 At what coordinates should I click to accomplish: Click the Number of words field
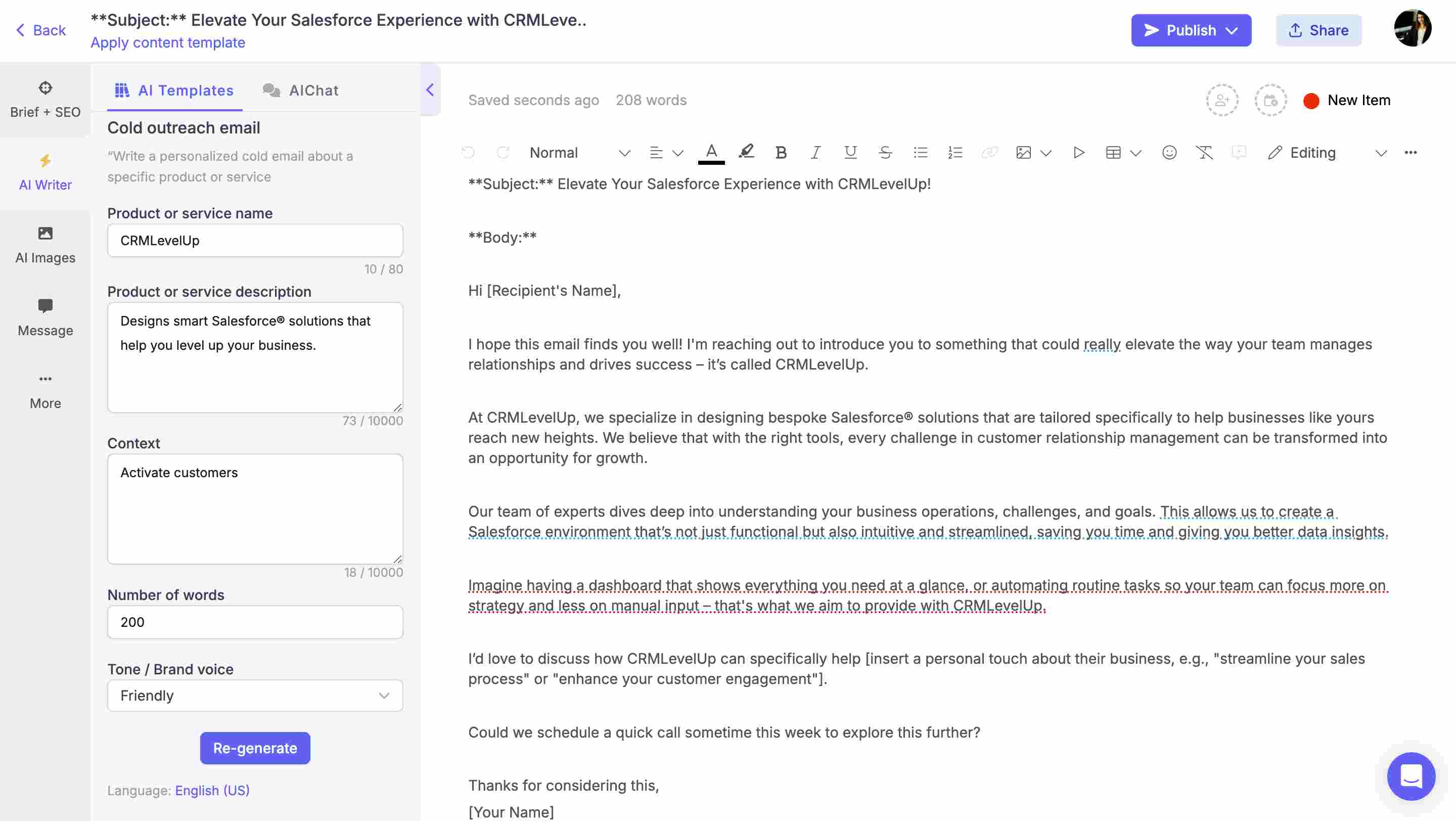tap(255, 621)
